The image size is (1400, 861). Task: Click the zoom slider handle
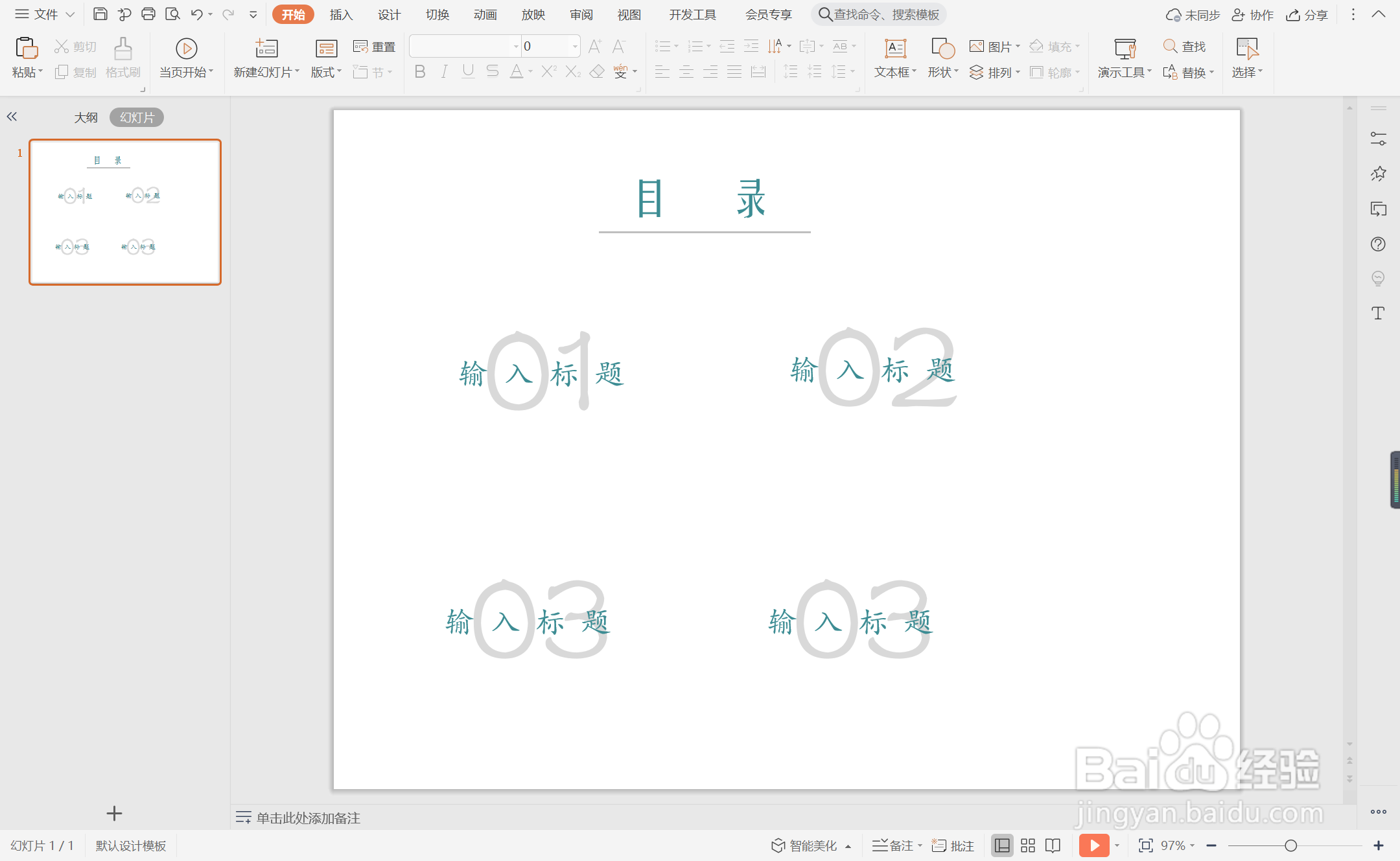(1290, 845)
